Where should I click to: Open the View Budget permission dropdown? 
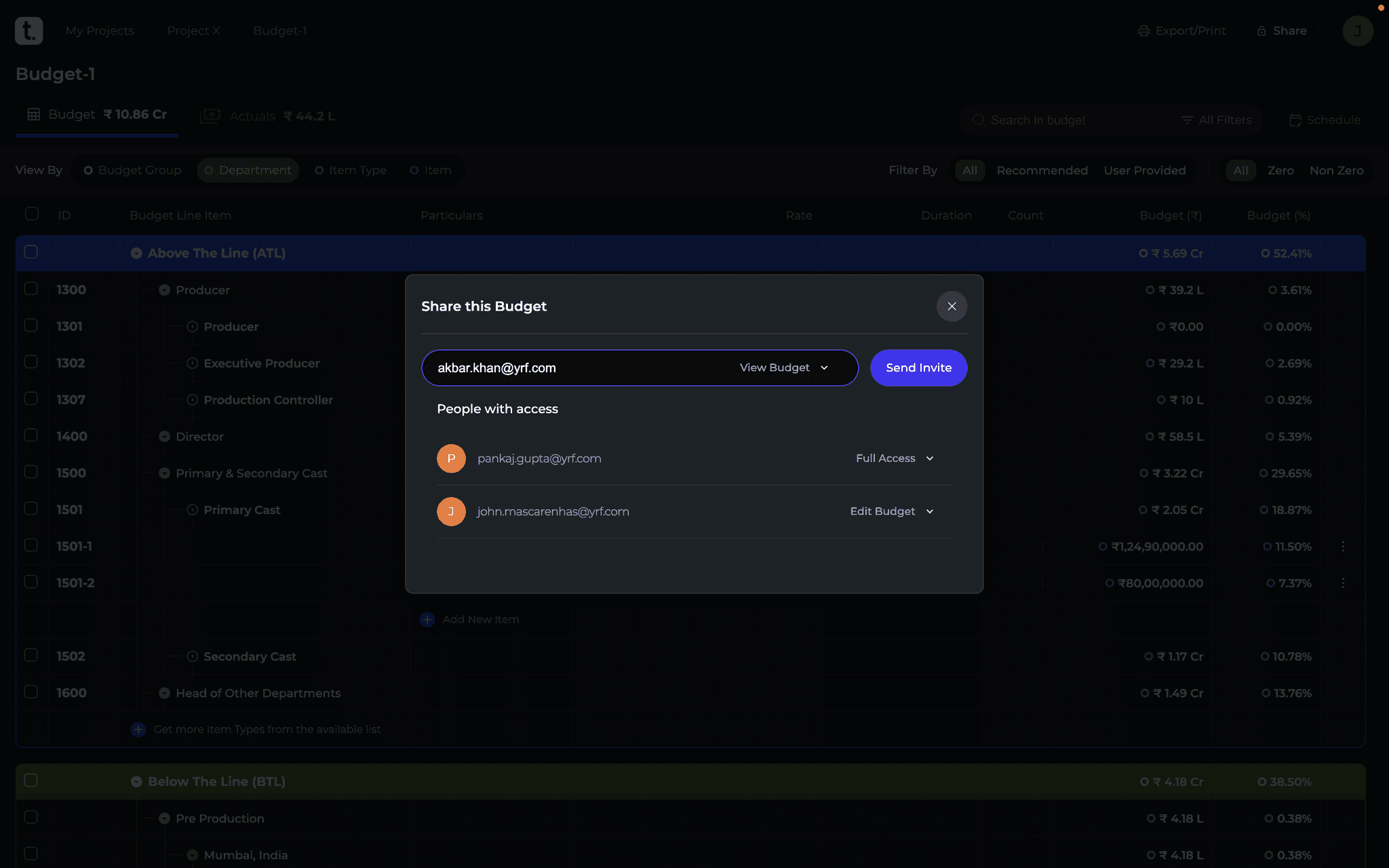pos(784,368)
